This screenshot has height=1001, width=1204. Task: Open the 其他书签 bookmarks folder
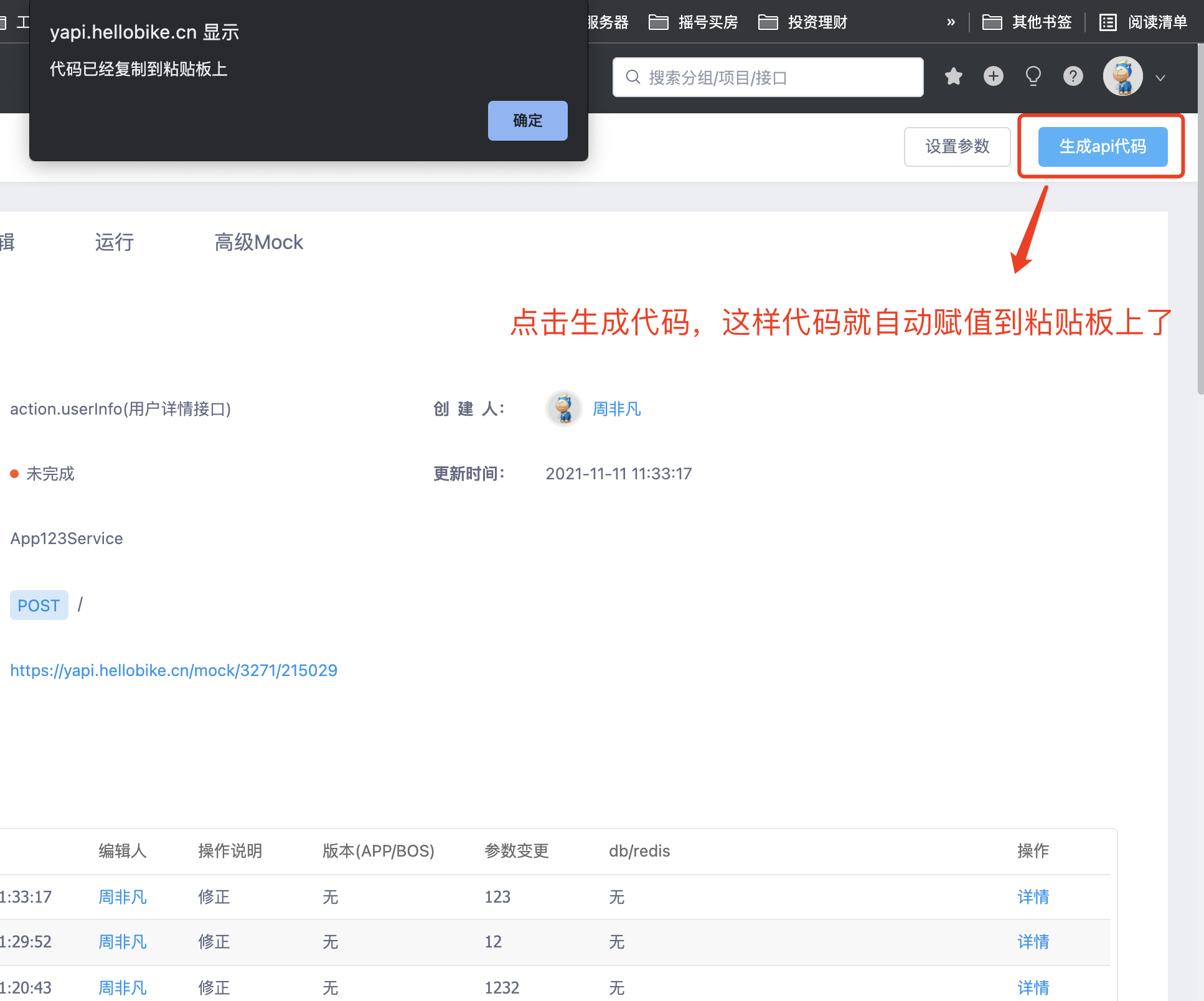(1027, 22)
